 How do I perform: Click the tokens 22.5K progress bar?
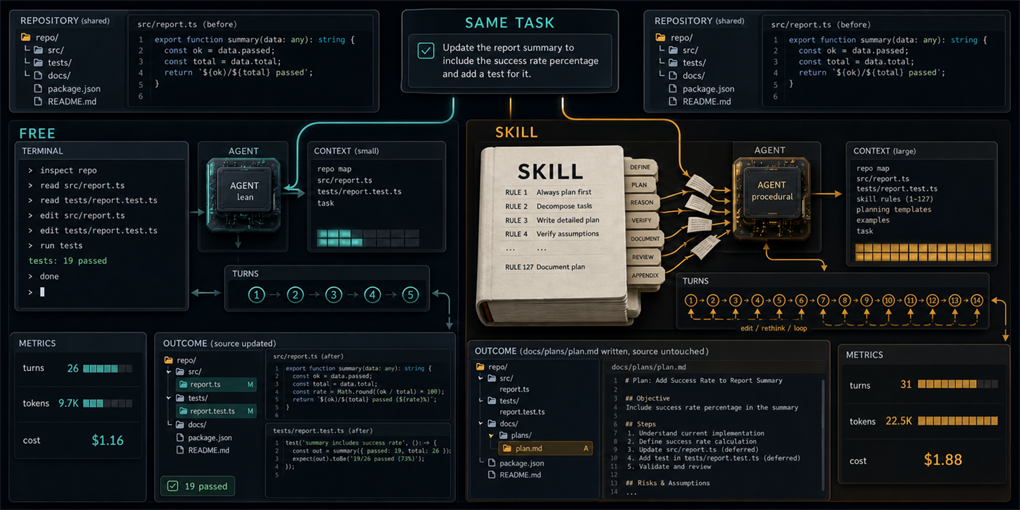click(x=956, y=421)
